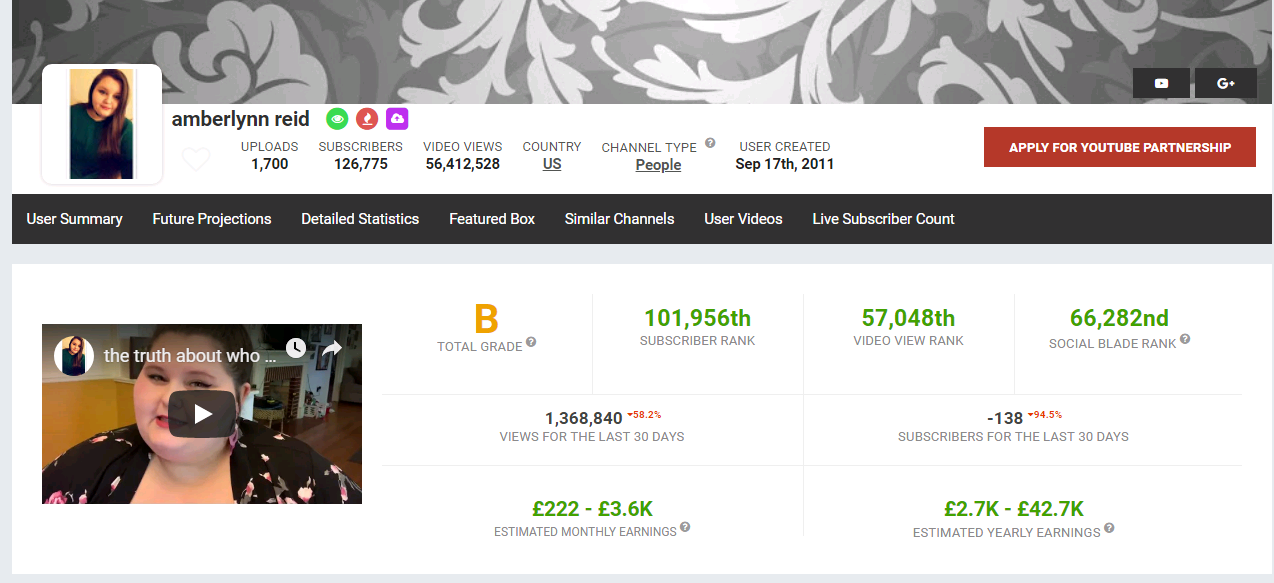Click the 66,282nd Social Blade rank
This screenshot has width=1274, height=583.
tap(1119, 318)
